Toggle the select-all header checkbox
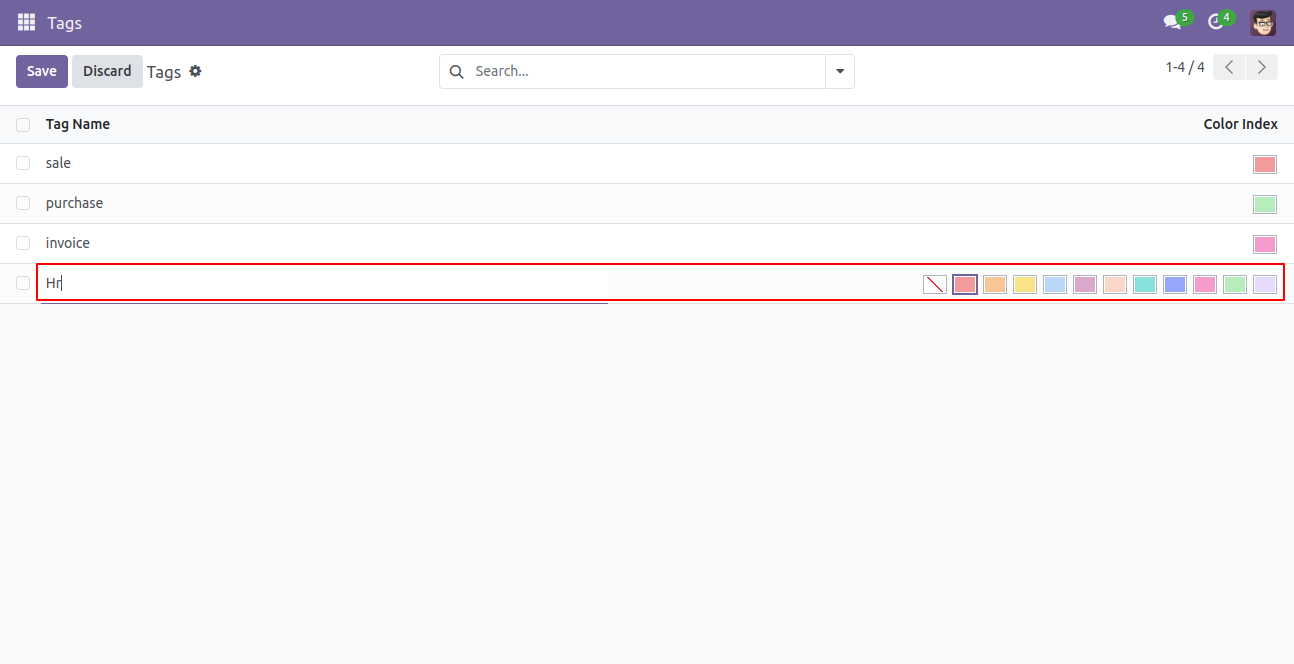The width and height of the screenshot is (1294, 664). [23, 124]
